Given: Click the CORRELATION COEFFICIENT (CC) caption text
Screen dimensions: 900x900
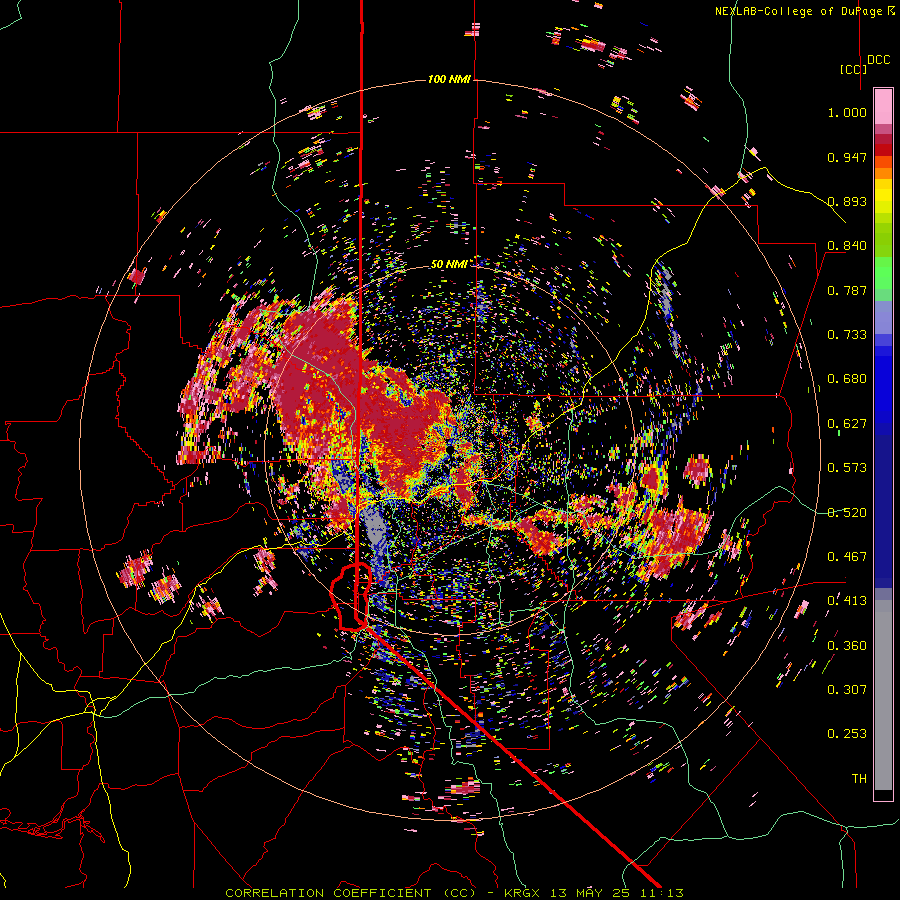Looking at the screenshot, I should pos(351,893).
